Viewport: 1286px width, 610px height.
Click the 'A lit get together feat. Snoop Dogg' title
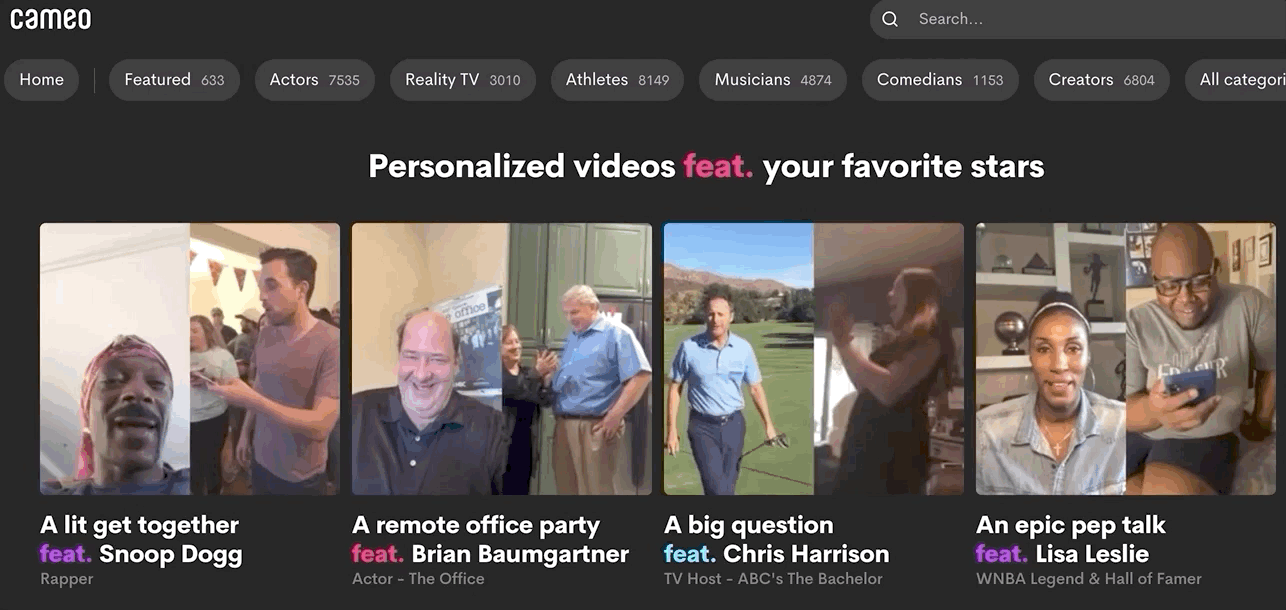pos(141,539)
